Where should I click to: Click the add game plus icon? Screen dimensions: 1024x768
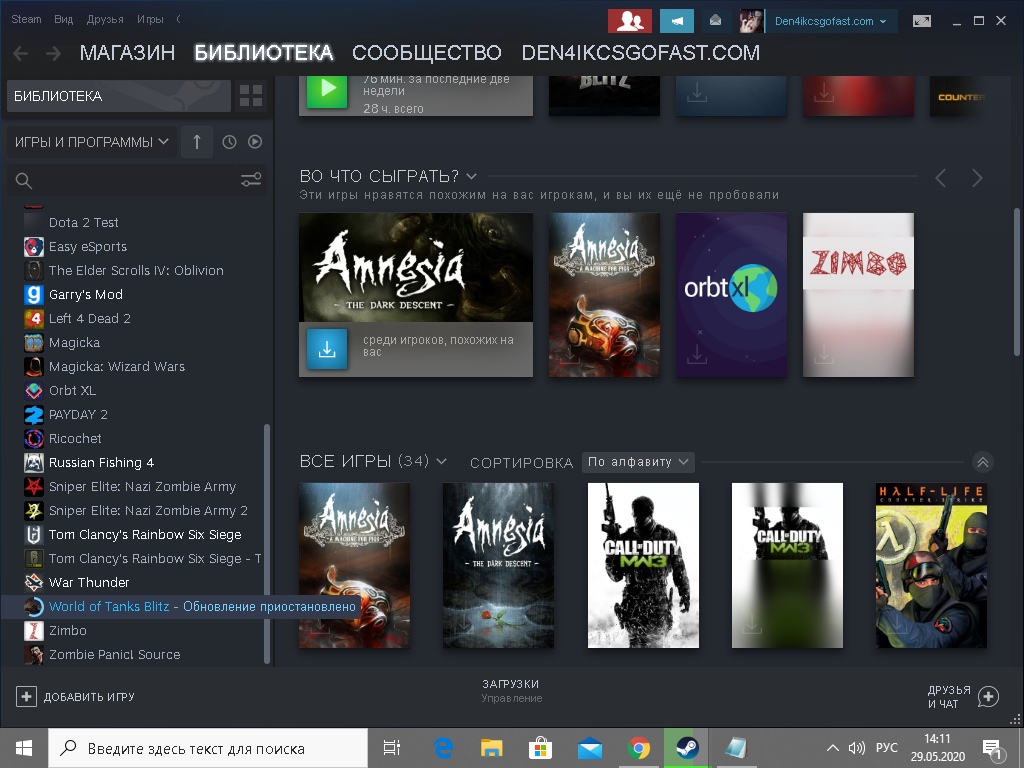(26, 697)
